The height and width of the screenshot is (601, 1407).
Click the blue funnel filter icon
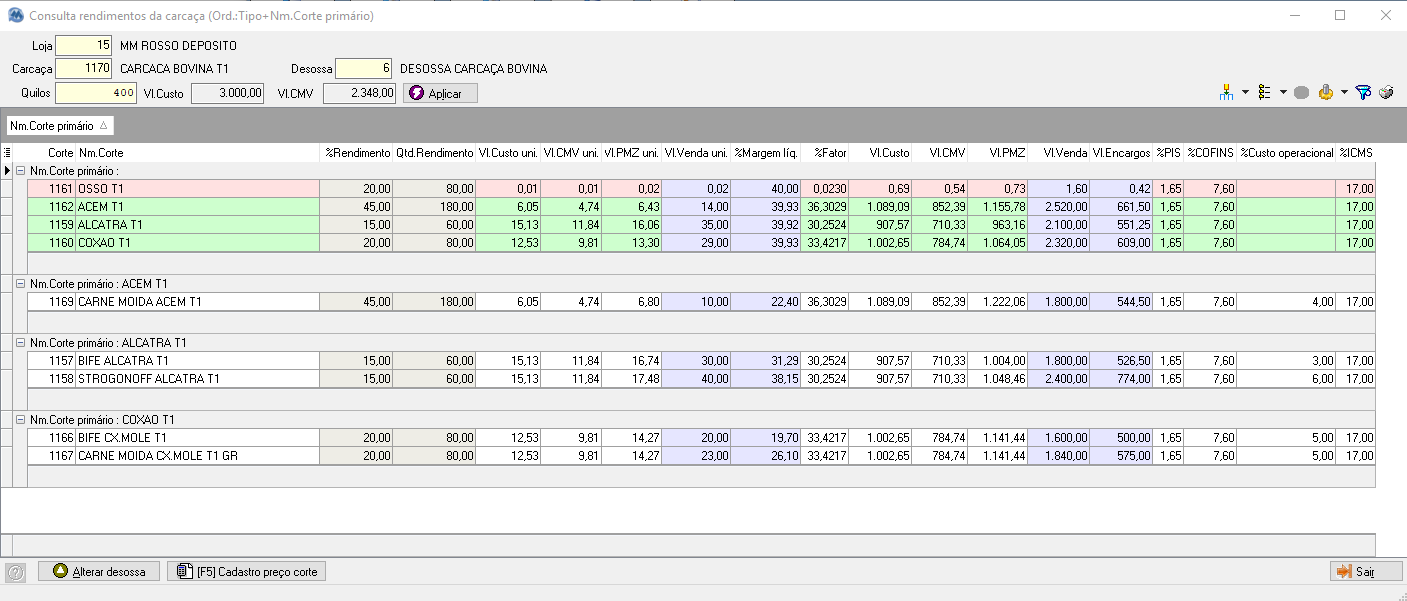[1362, 92]
